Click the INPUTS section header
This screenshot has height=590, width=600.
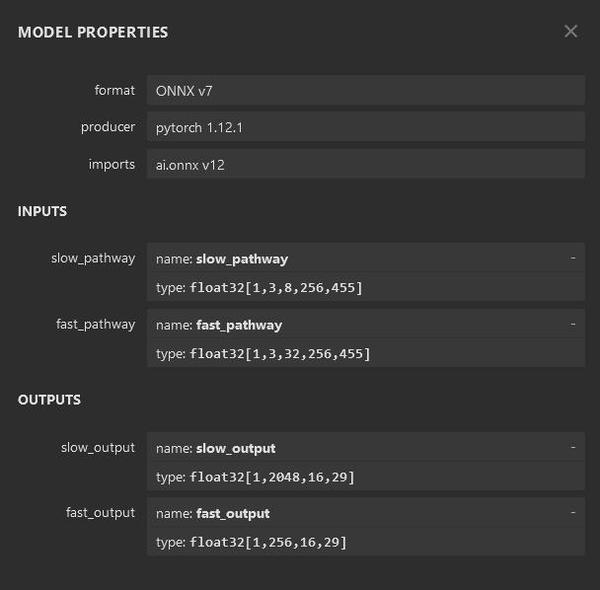[42, 211]
